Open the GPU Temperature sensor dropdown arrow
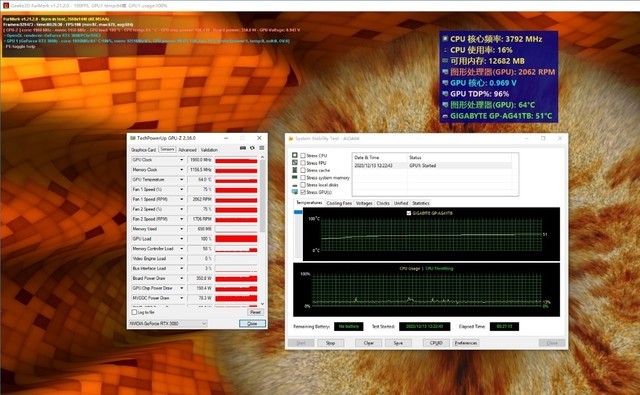640x395 pixels. point(182,180)
